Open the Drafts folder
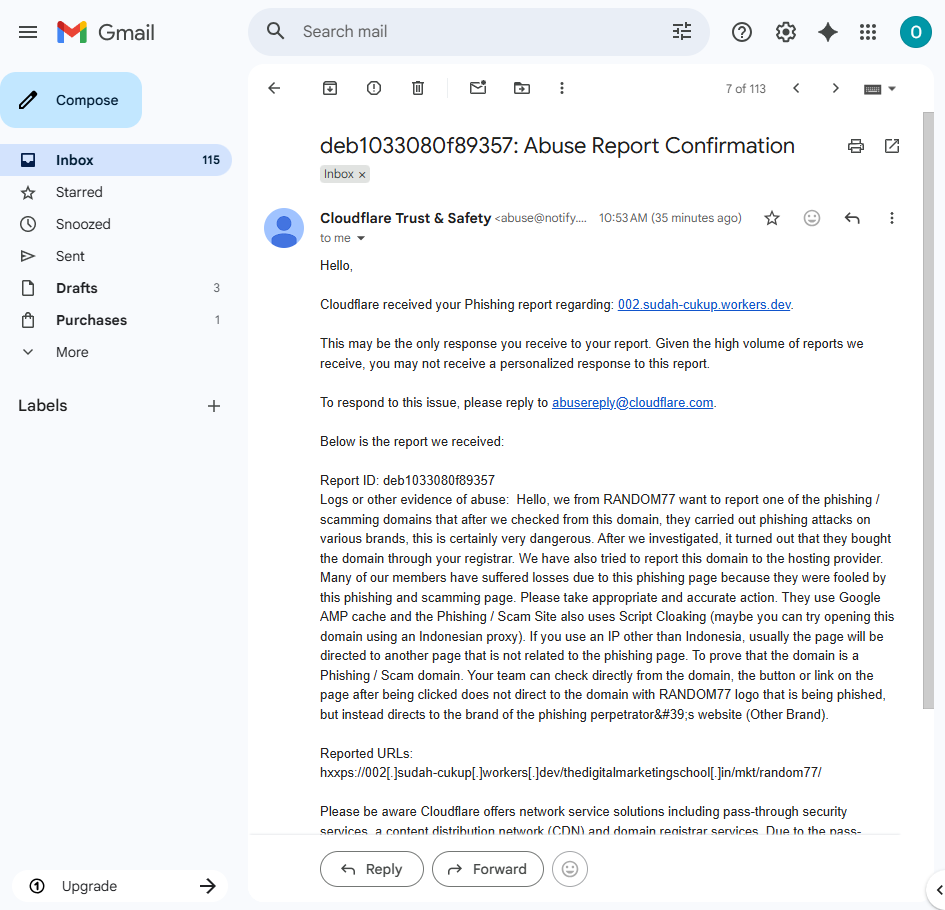Screen dimensions: 945x910 click(116, 288)
